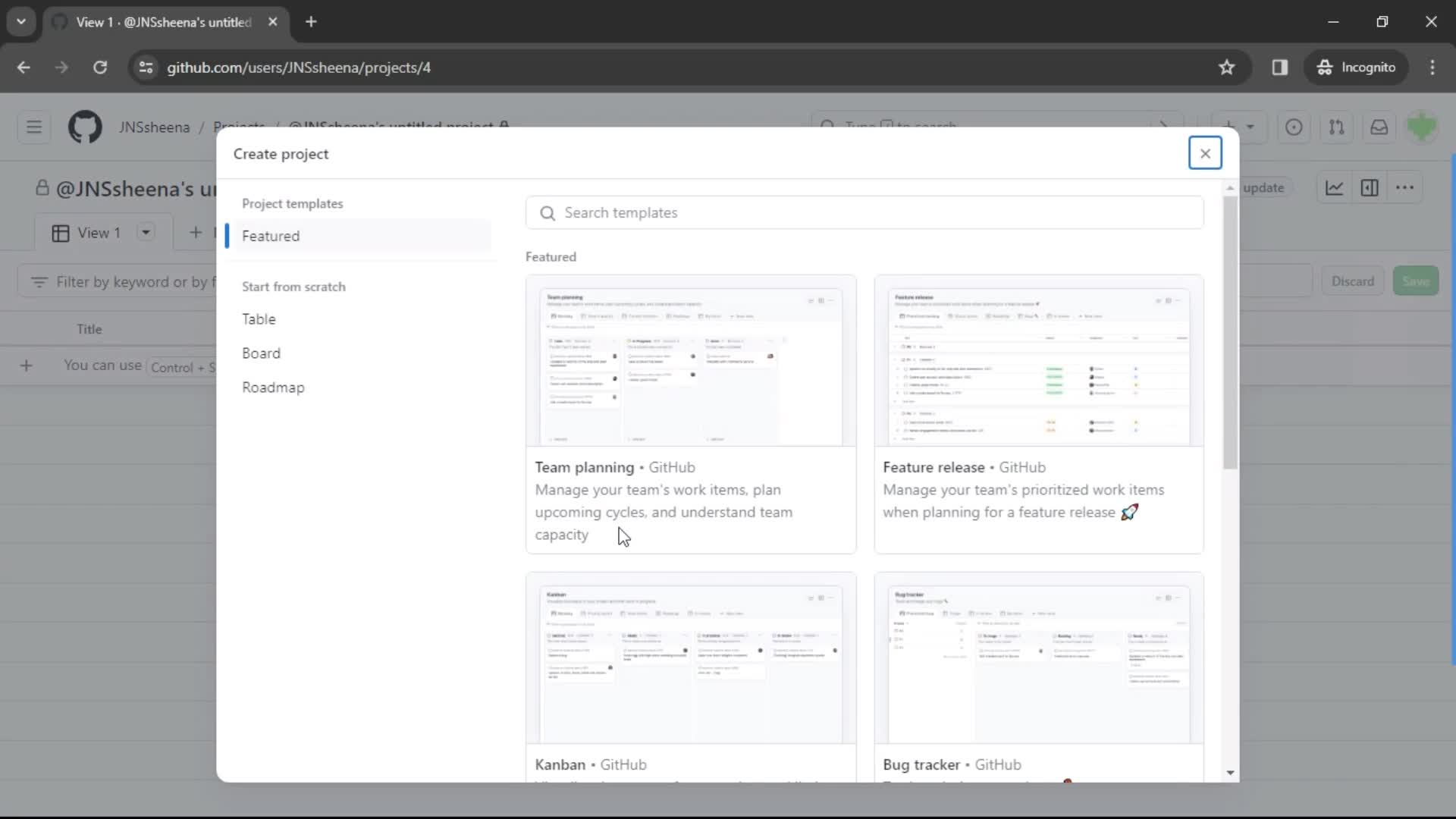
Task: Go to GitHub homepage via Octocat logo
Action: coord(85,127)
